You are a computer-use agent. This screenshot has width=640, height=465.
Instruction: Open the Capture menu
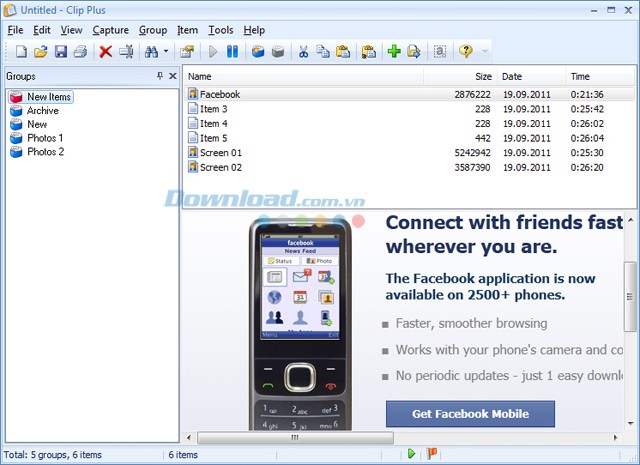coord(110,30)
